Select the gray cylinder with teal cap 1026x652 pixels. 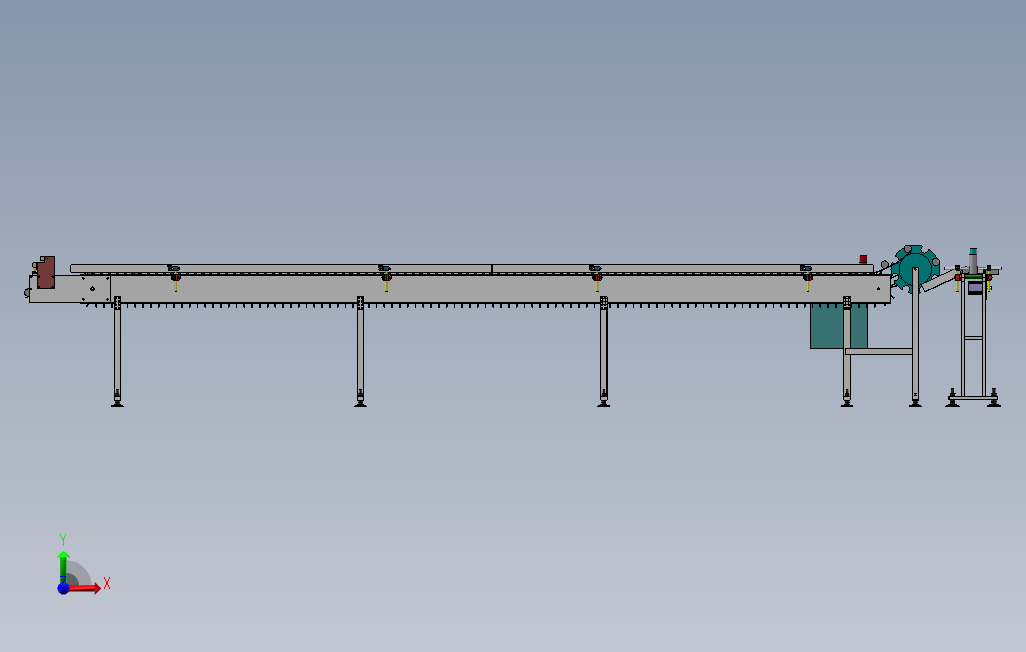pos(973,261)
